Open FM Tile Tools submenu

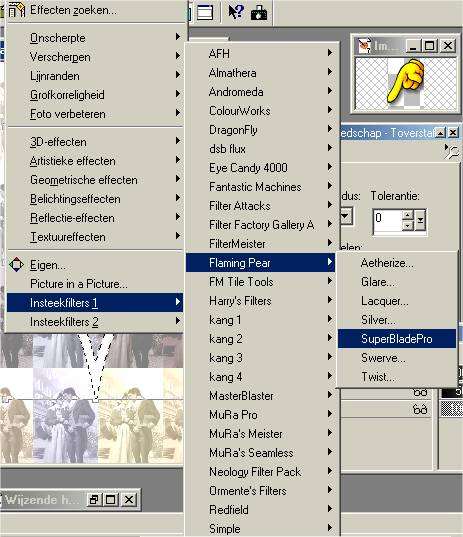pos(261,282)
